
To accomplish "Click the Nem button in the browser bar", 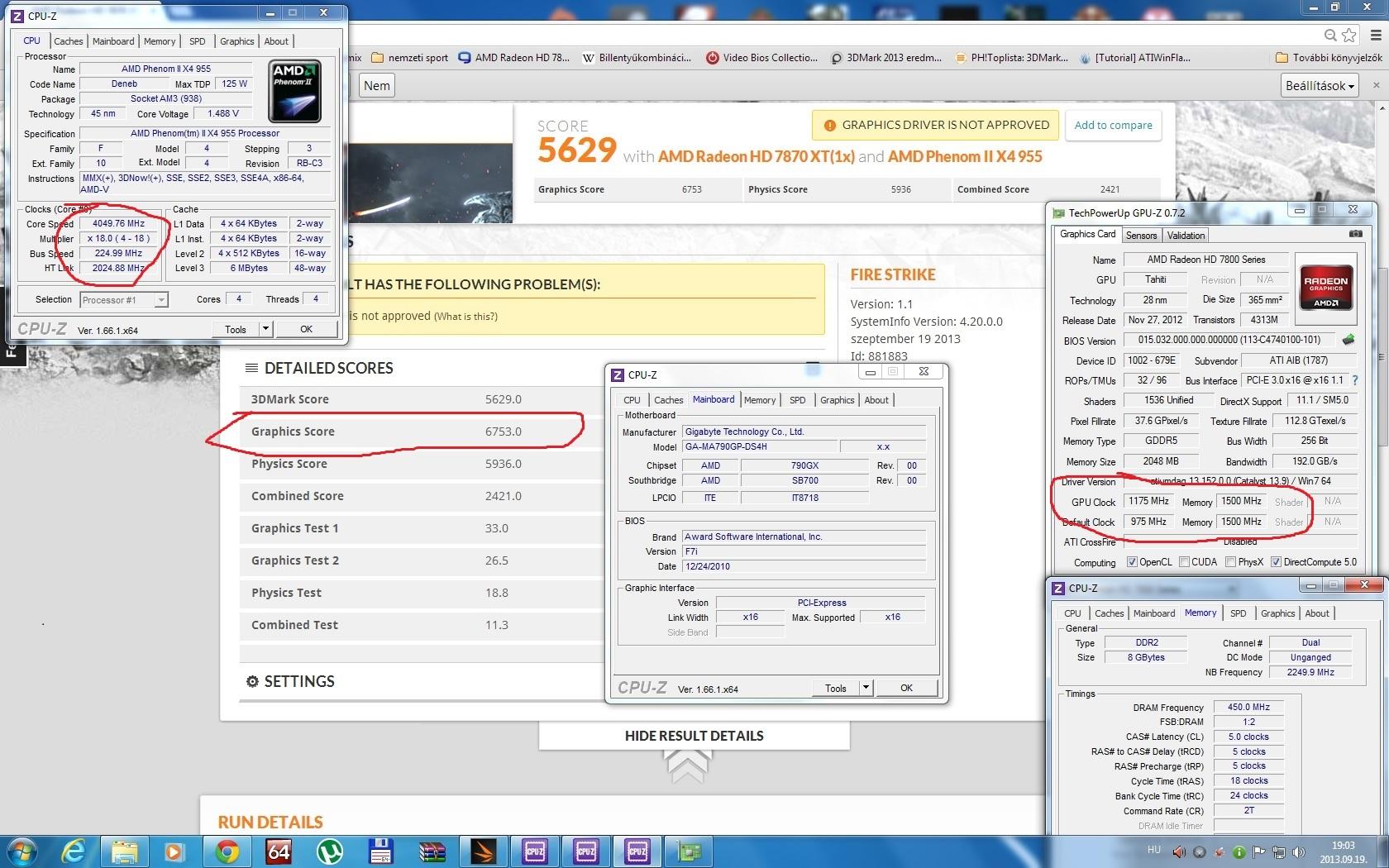I will point(377,86).
